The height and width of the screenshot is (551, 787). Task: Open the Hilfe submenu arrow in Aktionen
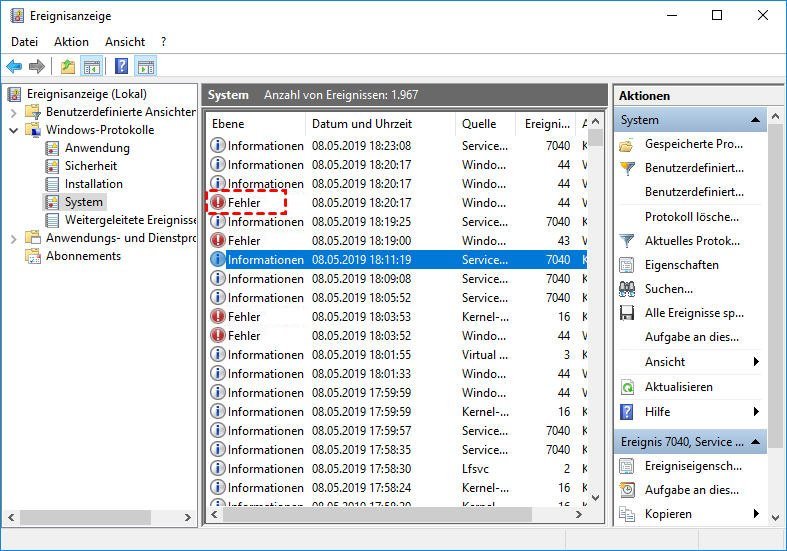tap(756, 411)
